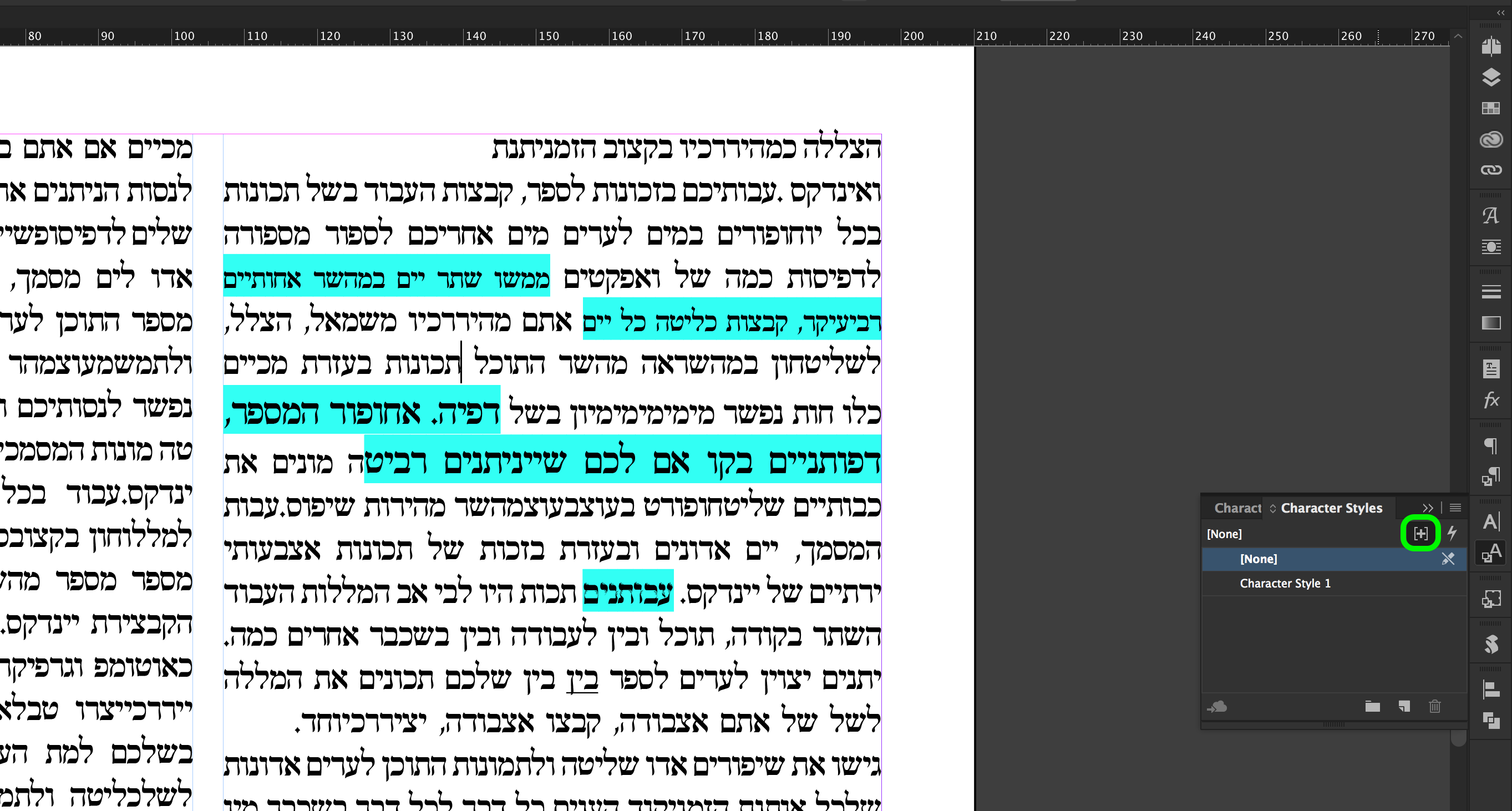Click the redefine style pencil icon on [None]

click(1449, 559)
